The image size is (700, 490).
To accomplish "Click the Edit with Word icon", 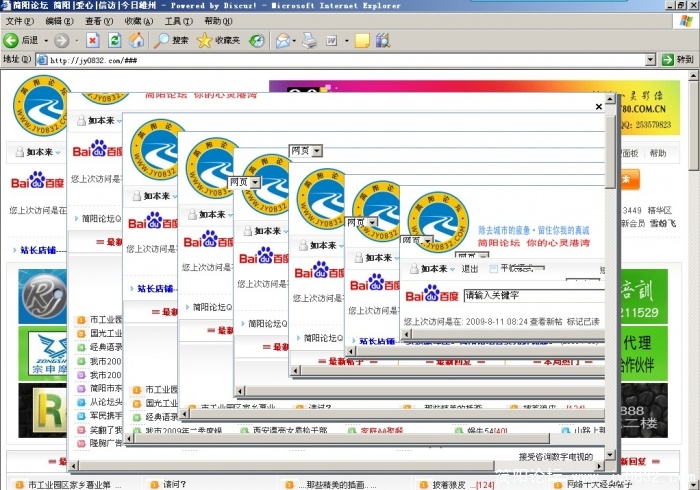I will (331, 41).
